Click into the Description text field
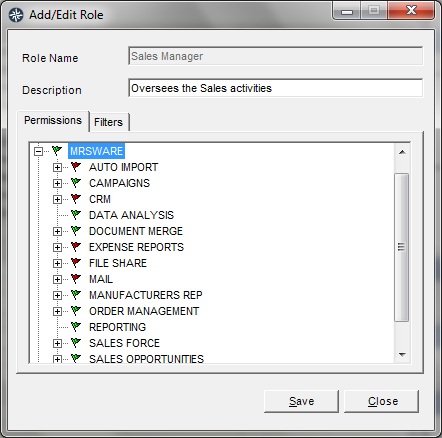Image resolution: width=442 pixels, height=438 pixels. [276, 88]
